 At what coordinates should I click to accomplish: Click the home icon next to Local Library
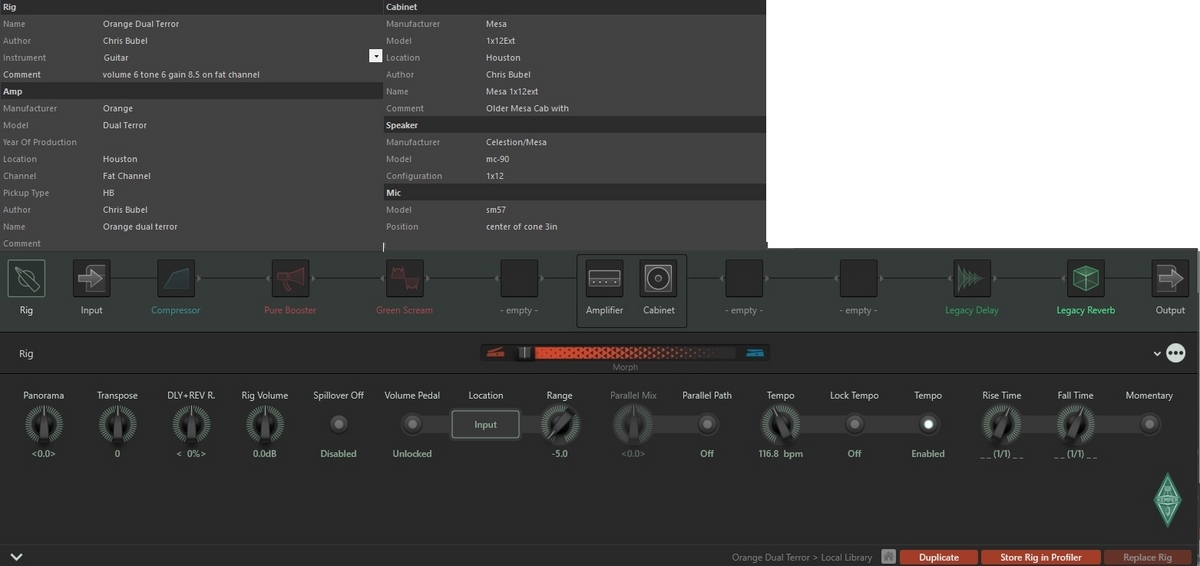pyautogui.click(x=888, y=557)
